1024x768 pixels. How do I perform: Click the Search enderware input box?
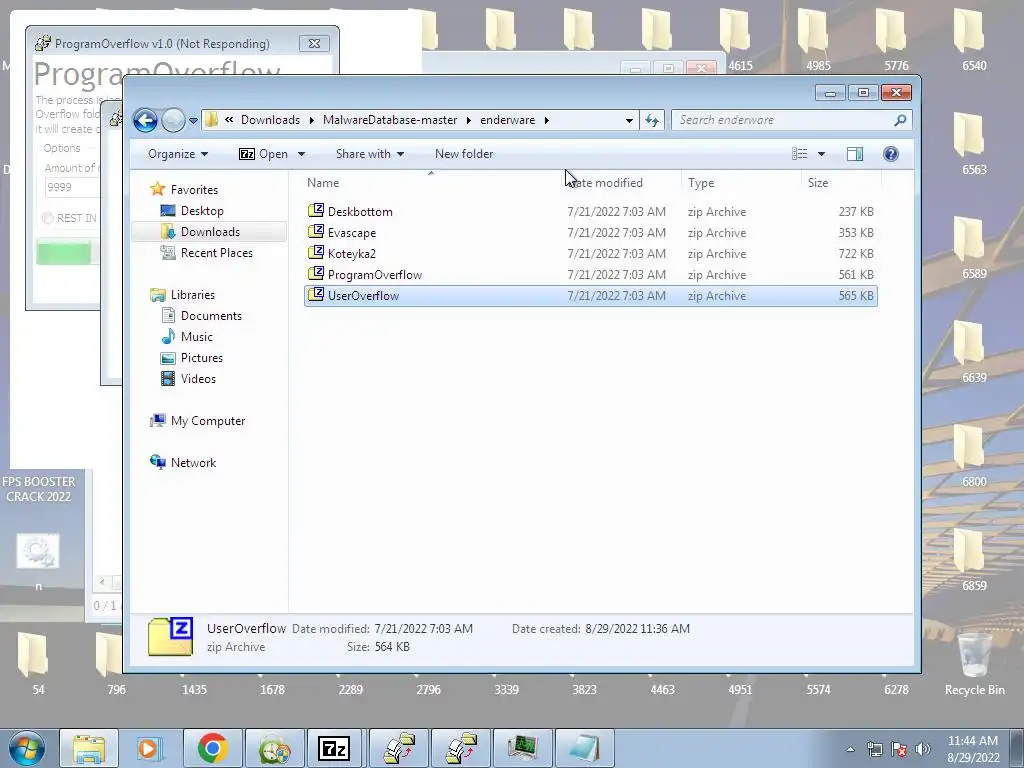[784, 120]
